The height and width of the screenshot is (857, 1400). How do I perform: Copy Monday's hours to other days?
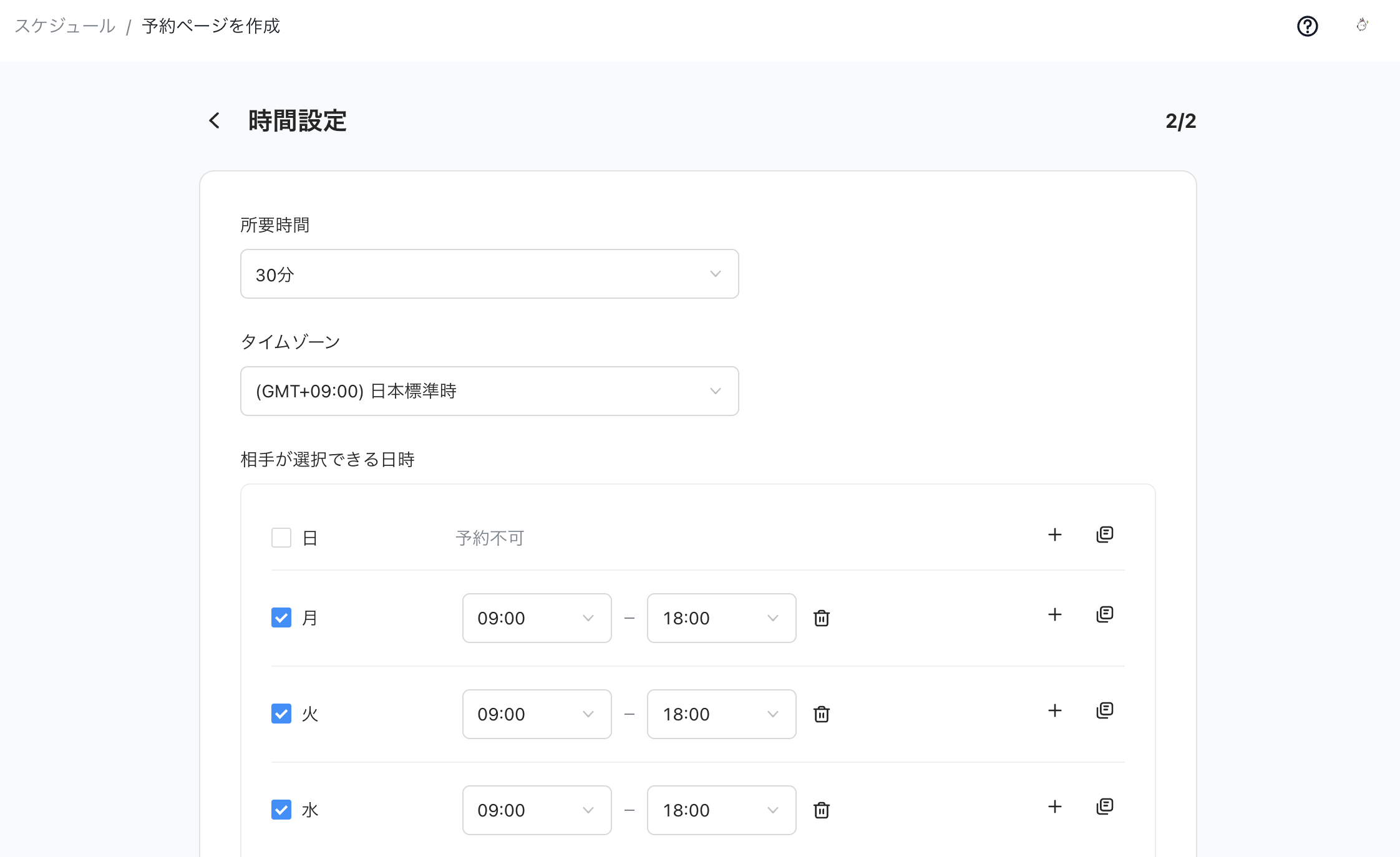tap(1104, 614)
